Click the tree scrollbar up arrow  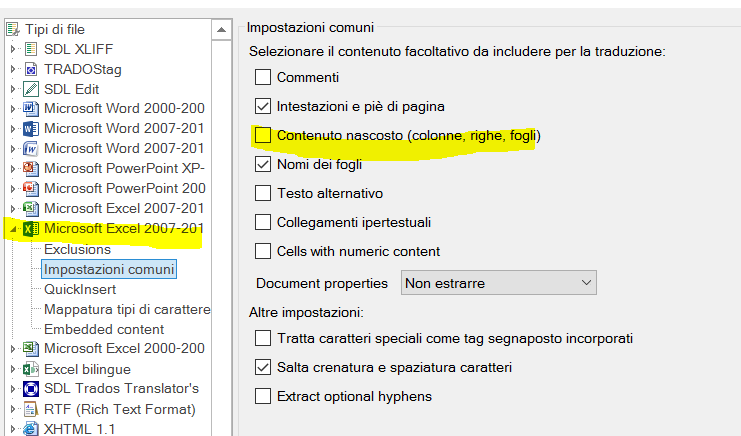coord(221,30)
